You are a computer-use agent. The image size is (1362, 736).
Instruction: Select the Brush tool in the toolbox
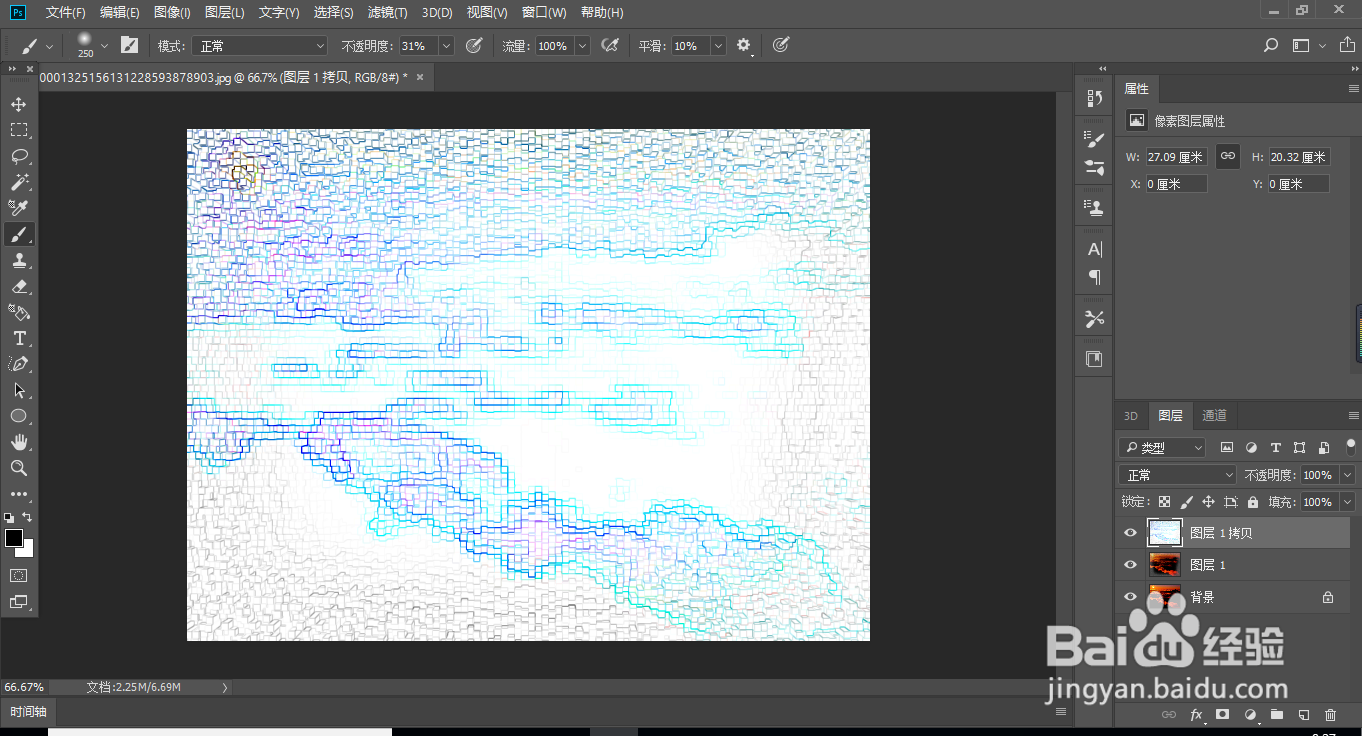(x=19, y=234)
